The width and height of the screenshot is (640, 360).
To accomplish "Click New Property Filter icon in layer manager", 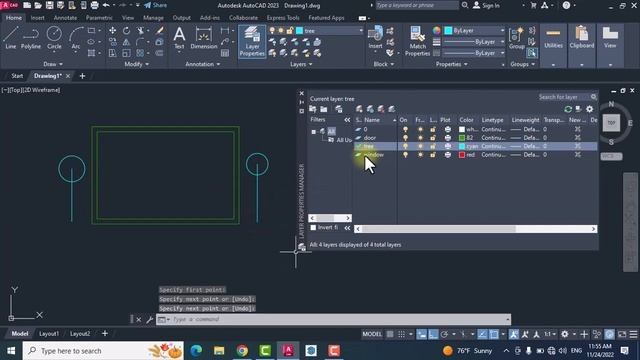I will (x=313, y=109).
